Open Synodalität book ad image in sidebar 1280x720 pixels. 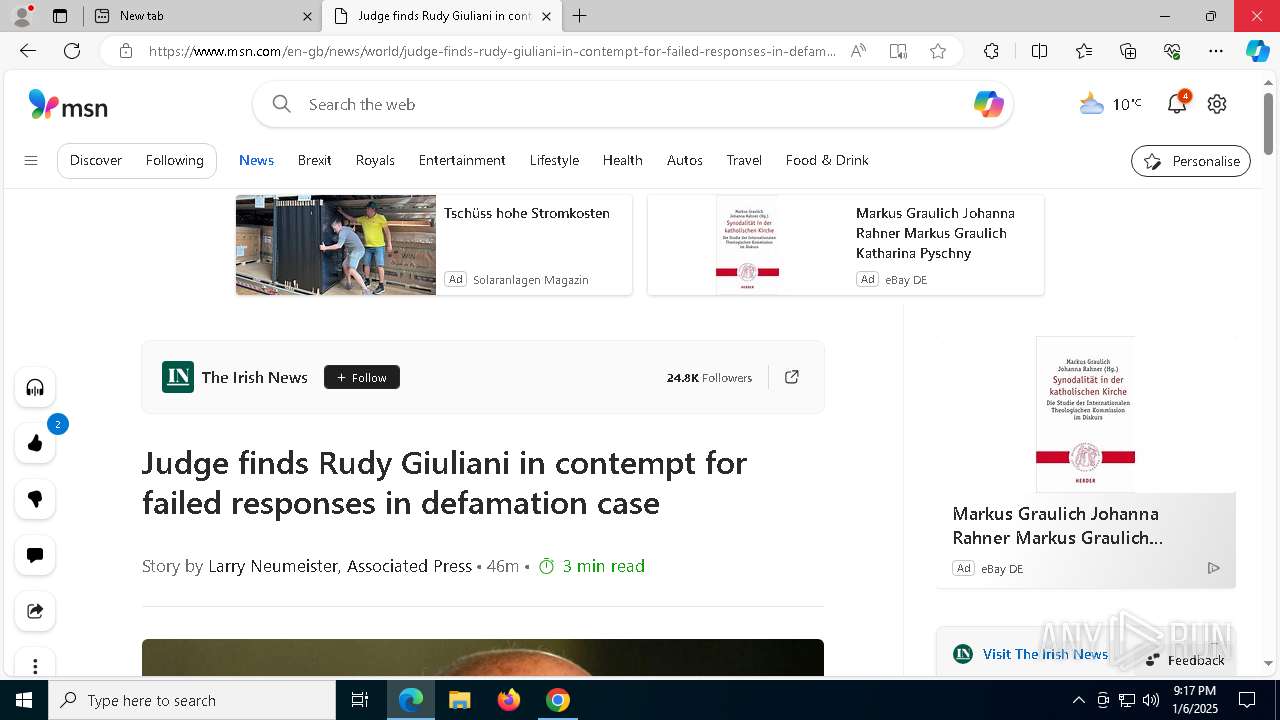click(1086, 414)
